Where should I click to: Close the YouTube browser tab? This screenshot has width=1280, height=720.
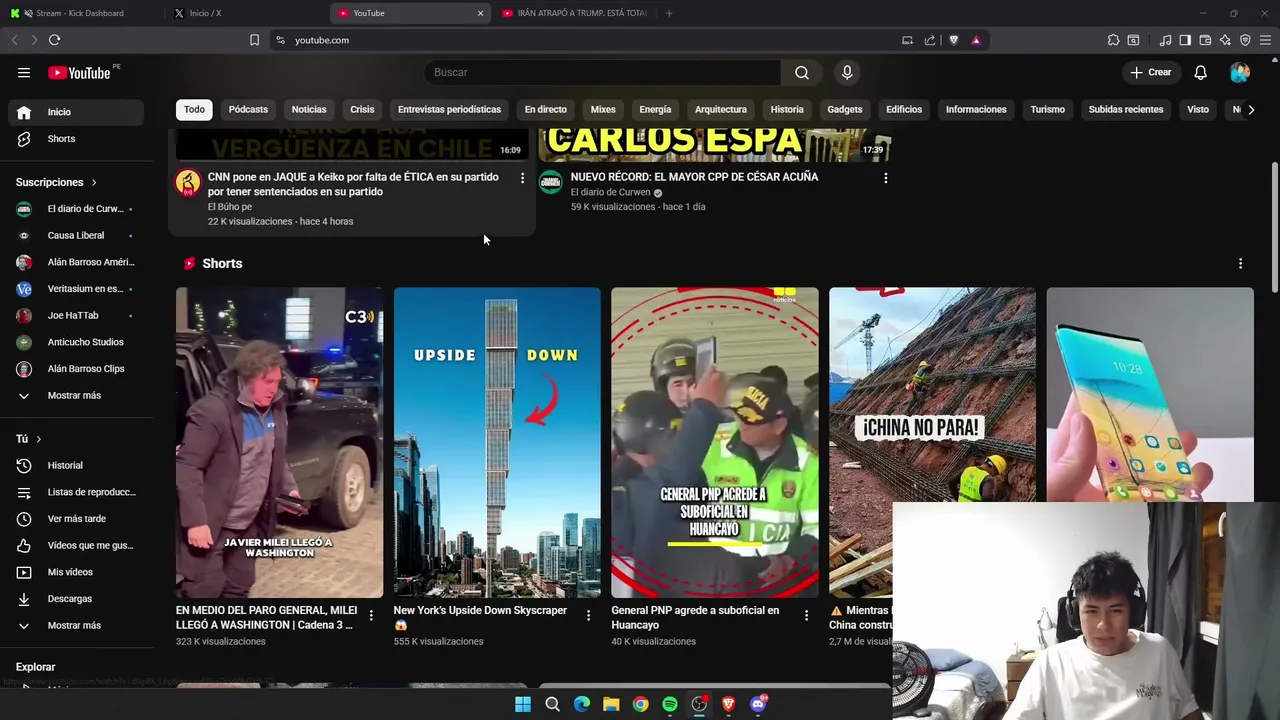(480, 13)
